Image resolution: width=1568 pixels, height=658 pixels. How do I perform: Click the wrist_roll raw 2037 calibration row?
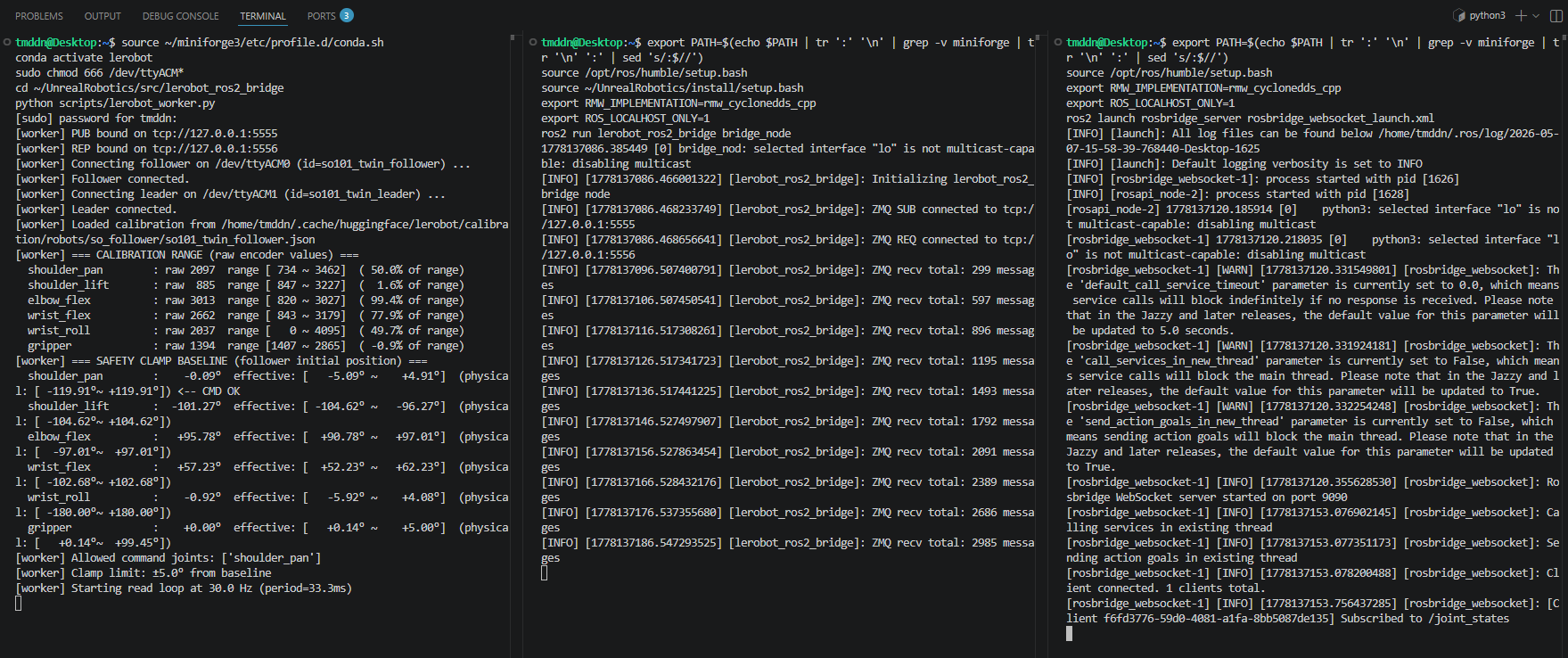click(x=246, y=330)
